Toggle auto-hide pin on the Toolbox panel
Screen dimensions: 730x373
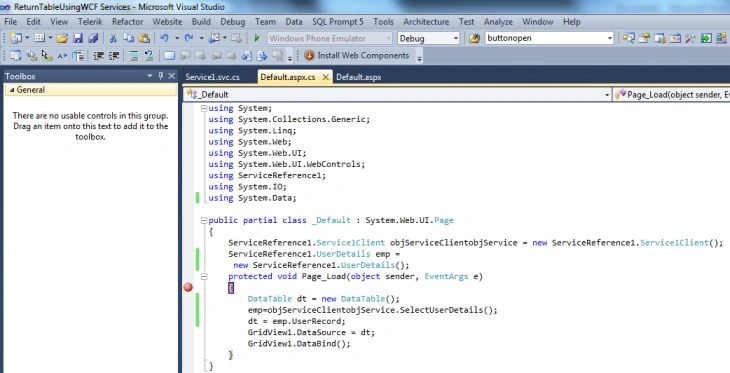pyautogui.click(x=161, y=76)
